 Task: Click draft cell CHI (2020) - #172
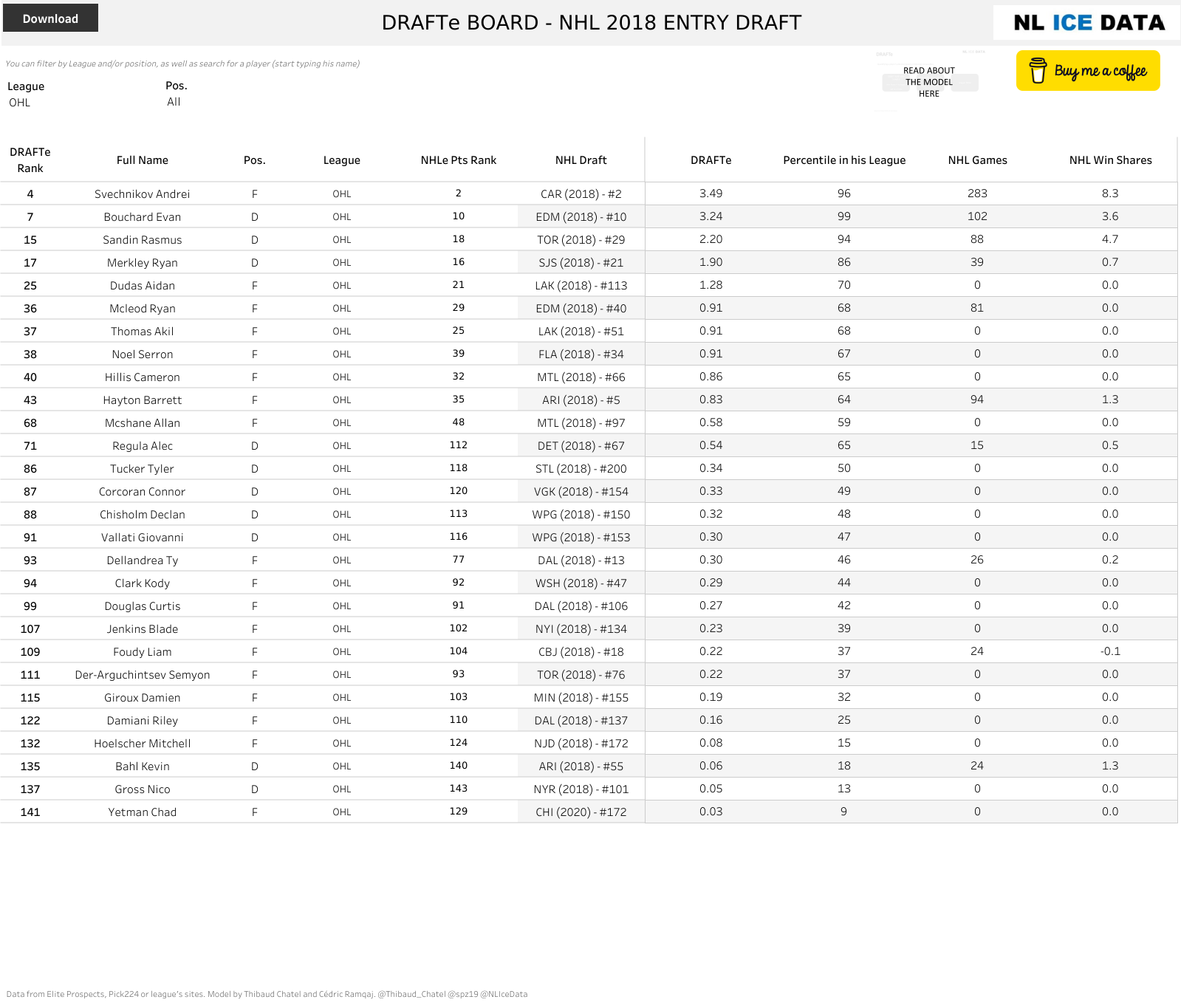click(x=581, y=812)
